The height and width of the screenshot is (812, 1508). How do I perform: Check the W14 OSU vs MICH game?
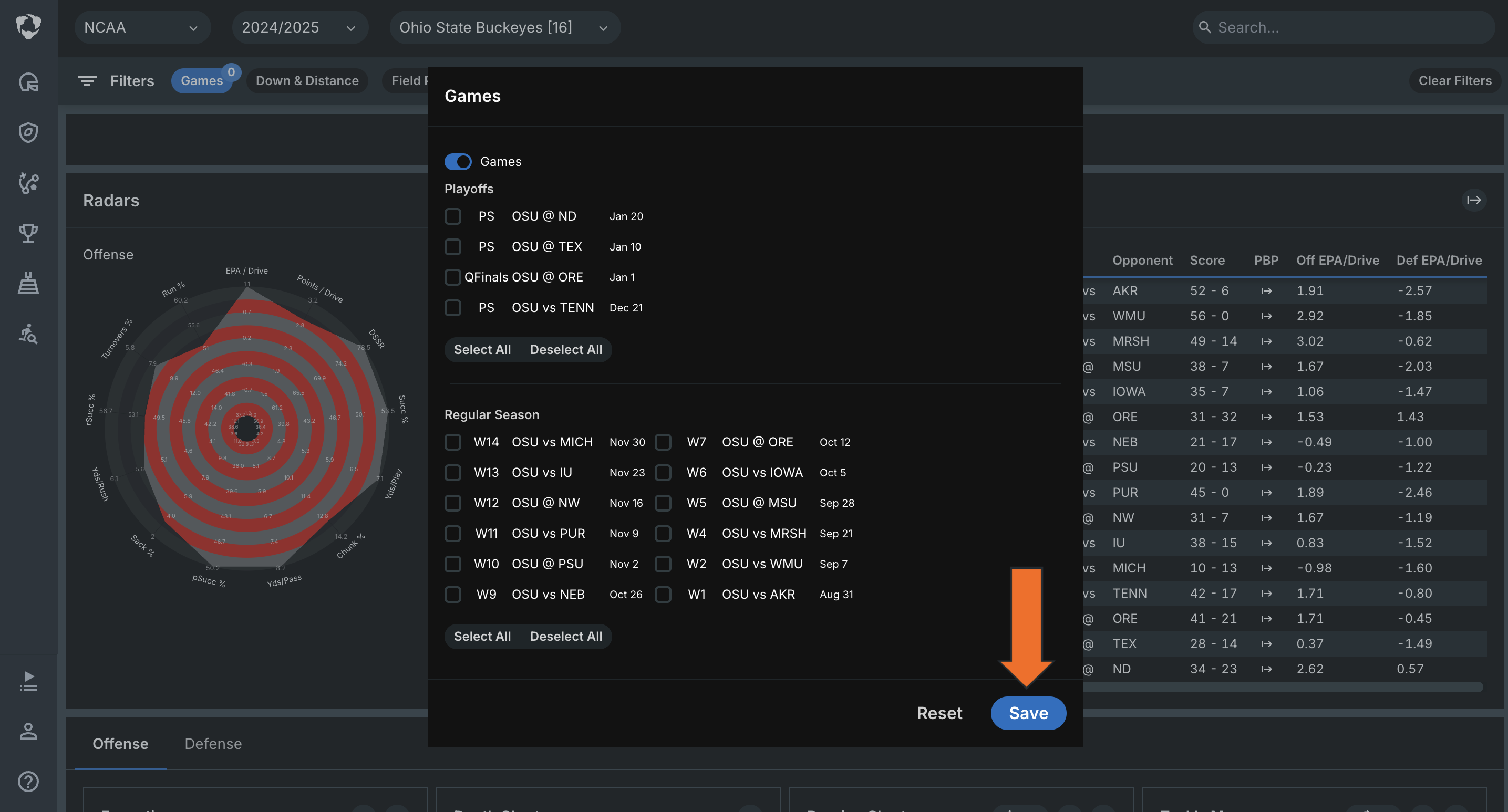pos(452,442)
